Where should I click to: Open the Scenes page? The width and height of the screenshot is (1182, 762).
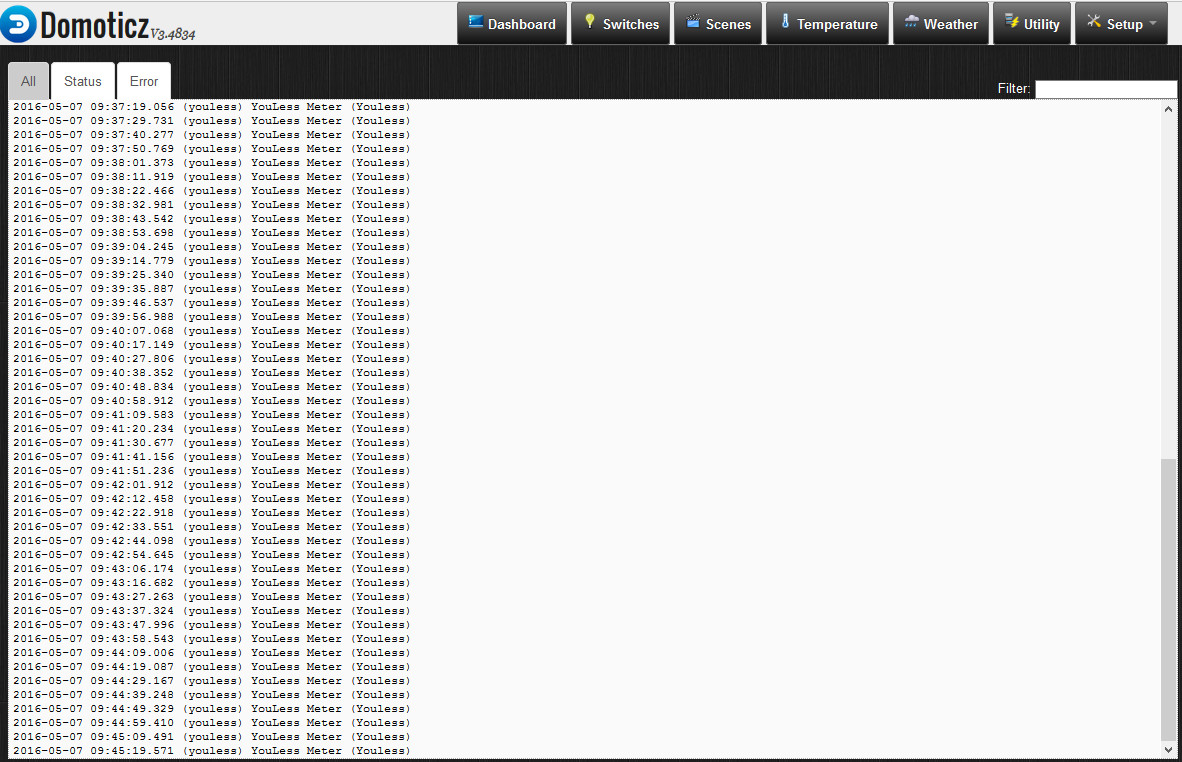(x=718, y=23)
